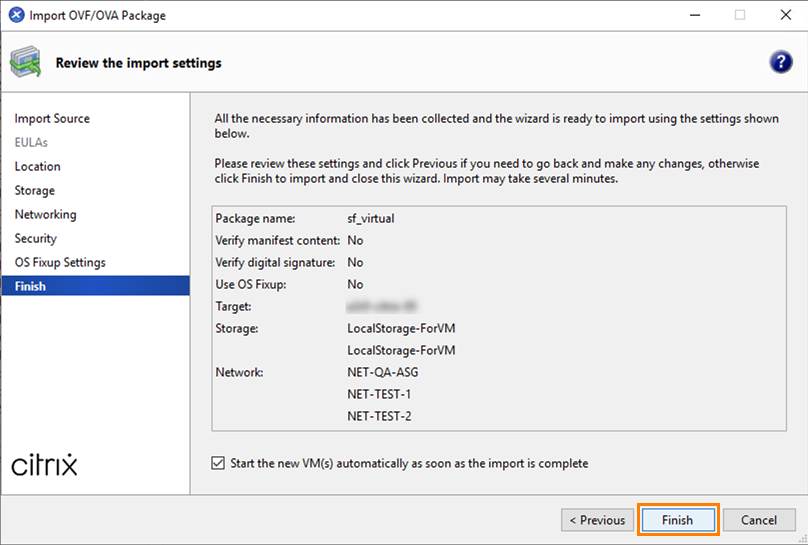Go to the Import Source step
The width and height of the screenshot is (808, 545).
pyautogui.click(x=52, y=118)
